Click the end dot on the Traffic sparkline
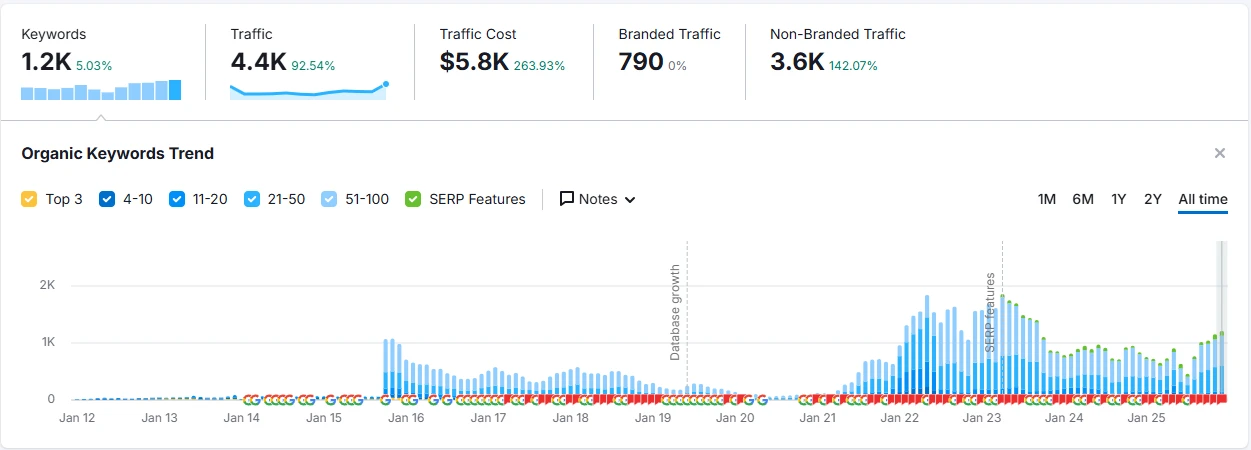 coord(386,84)
